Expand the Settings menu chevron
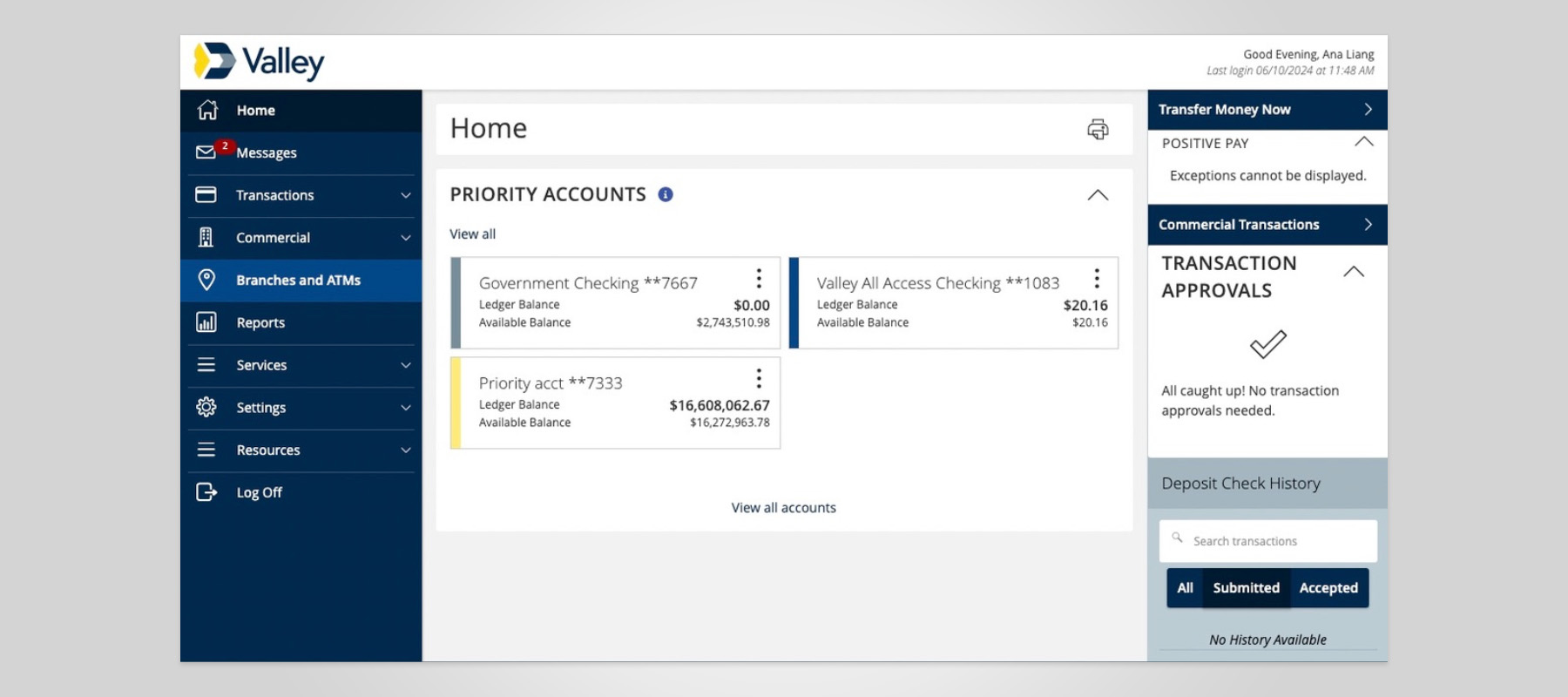The image size is (1568, 697). tap(405, 408)
